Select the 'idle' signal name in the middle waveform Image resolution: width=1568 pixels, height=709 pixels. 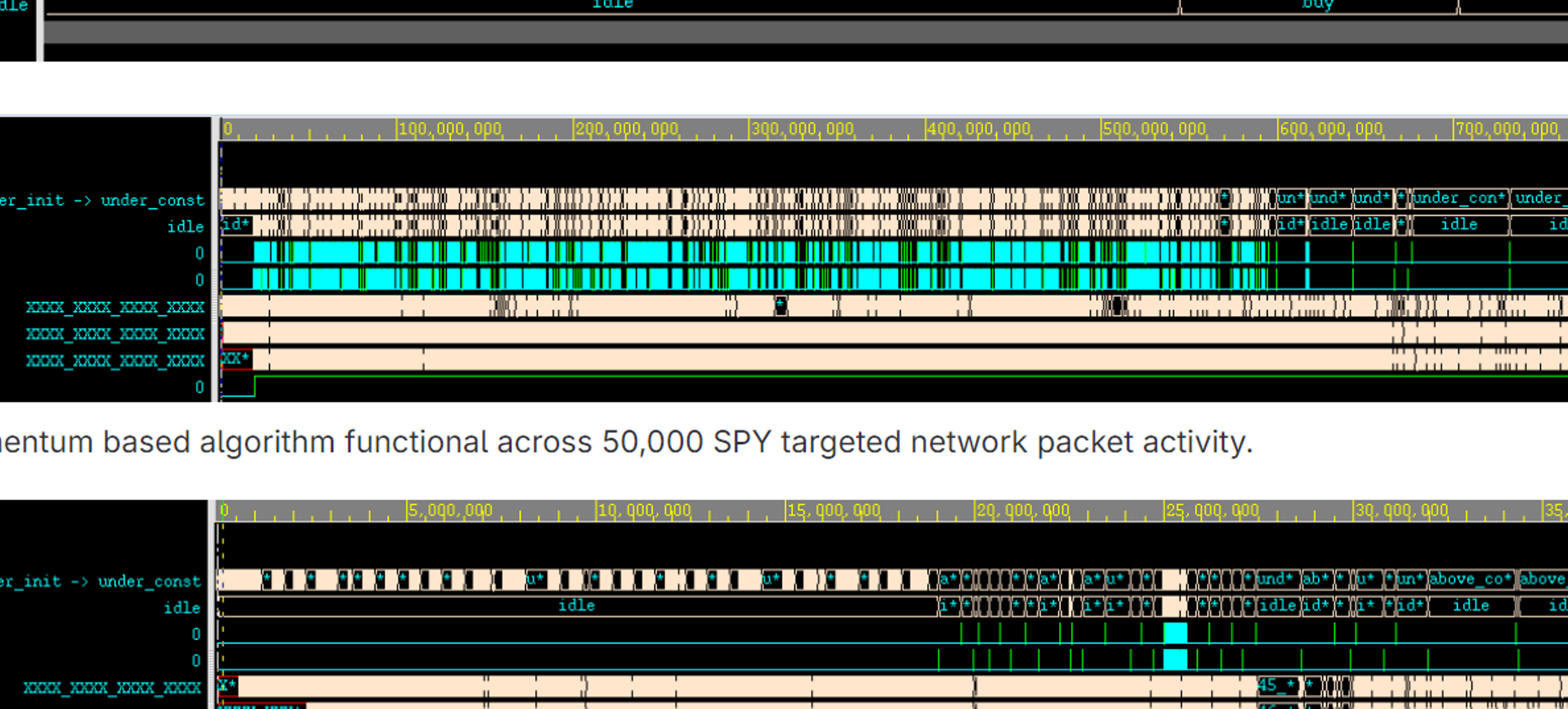[186, 226]
